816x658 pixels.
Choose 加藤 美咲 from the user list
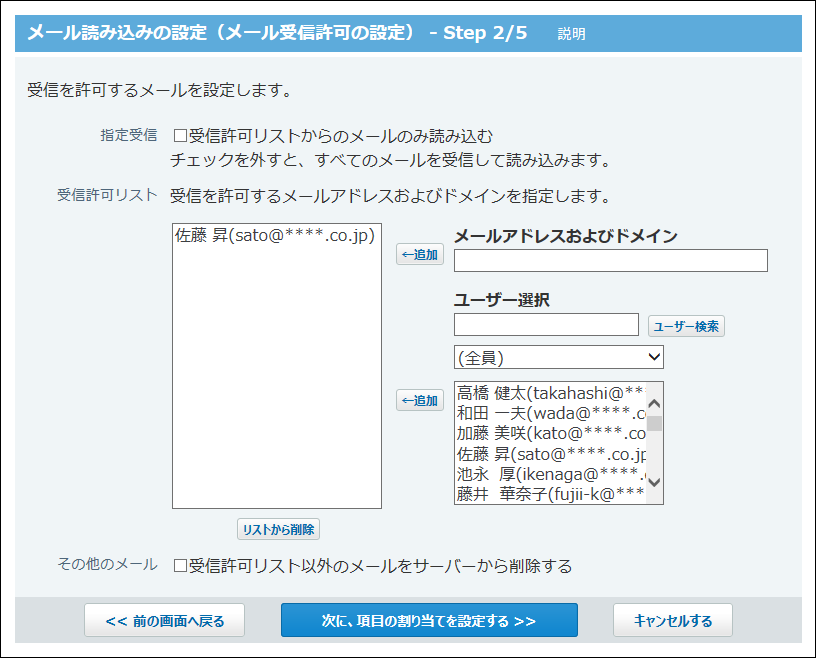[x=550, y=434]
